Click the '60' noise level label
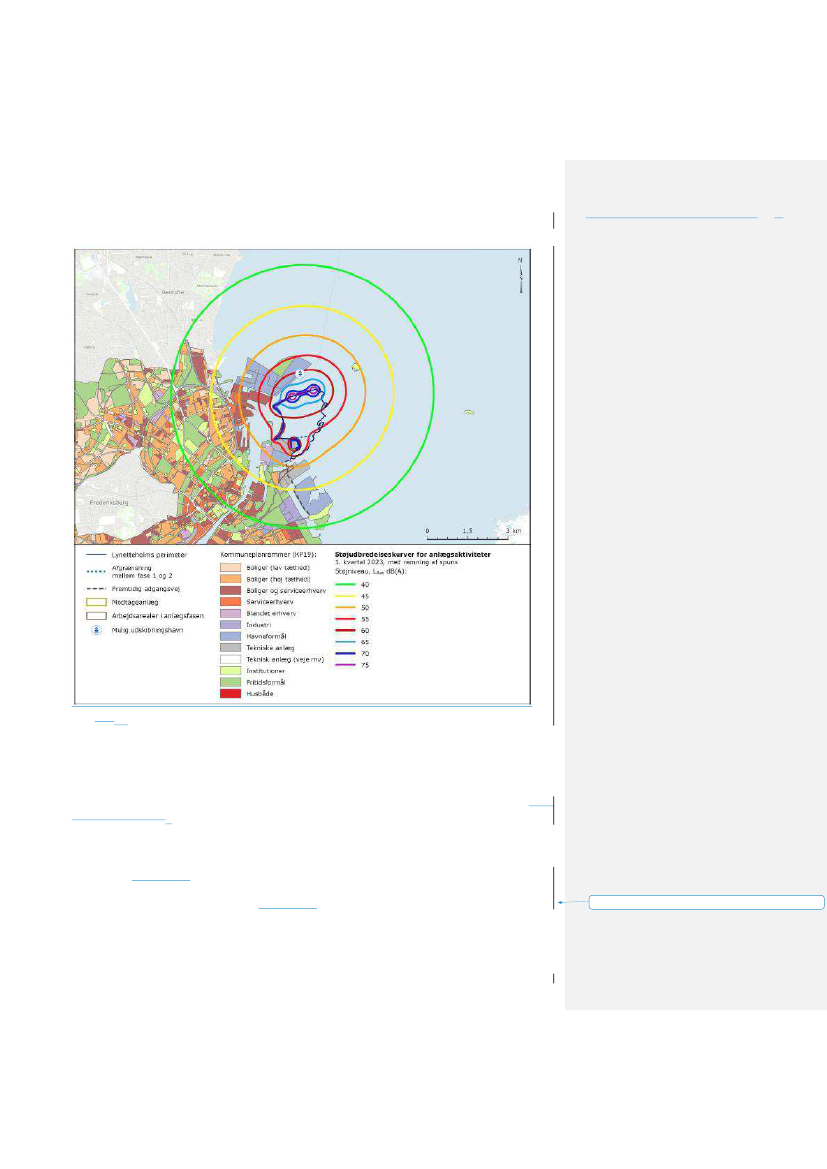Image resolution: width=827 pixels, height=1169 pixels. tap(365, 631)
